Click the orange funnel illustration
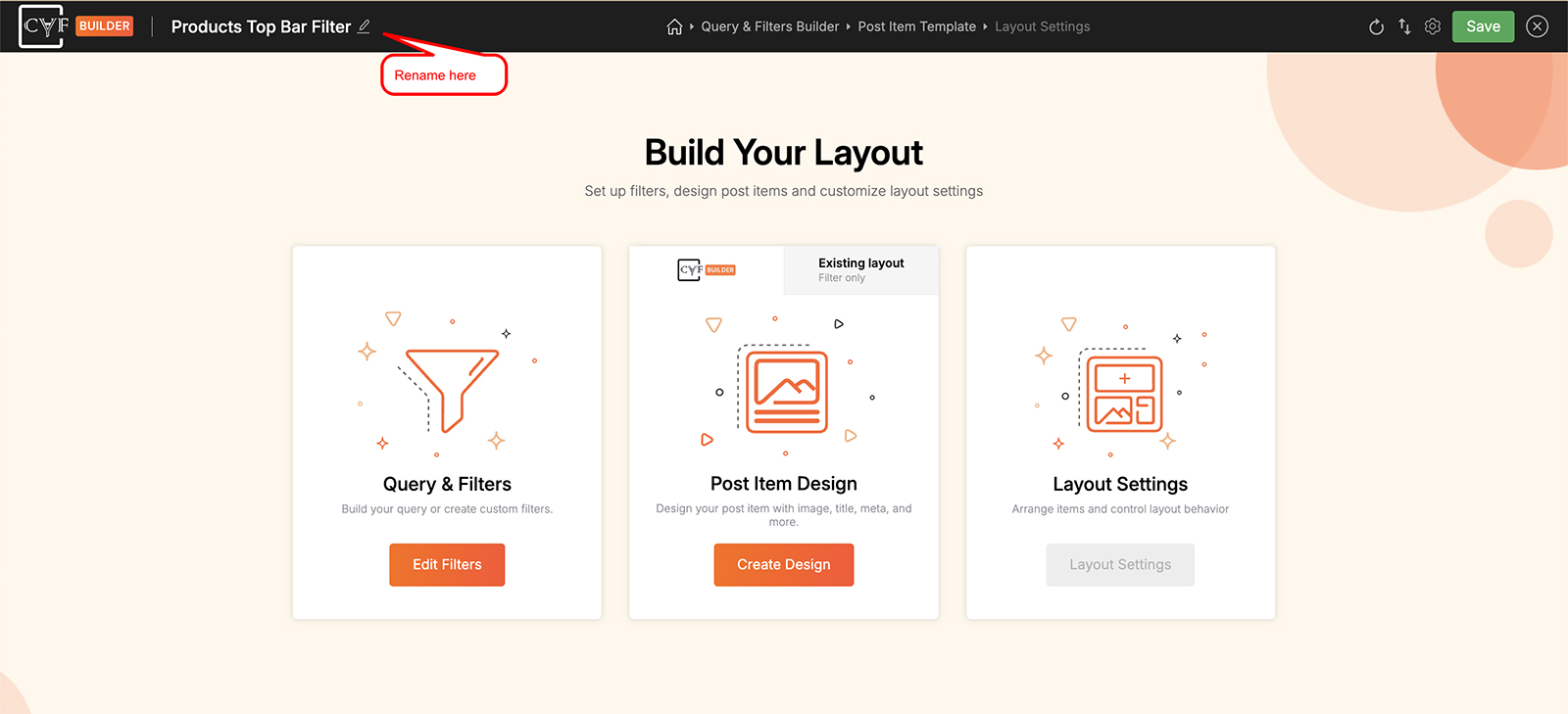Image resolution: width=1568 pixels, height=714 pixels. pos(451,390)
